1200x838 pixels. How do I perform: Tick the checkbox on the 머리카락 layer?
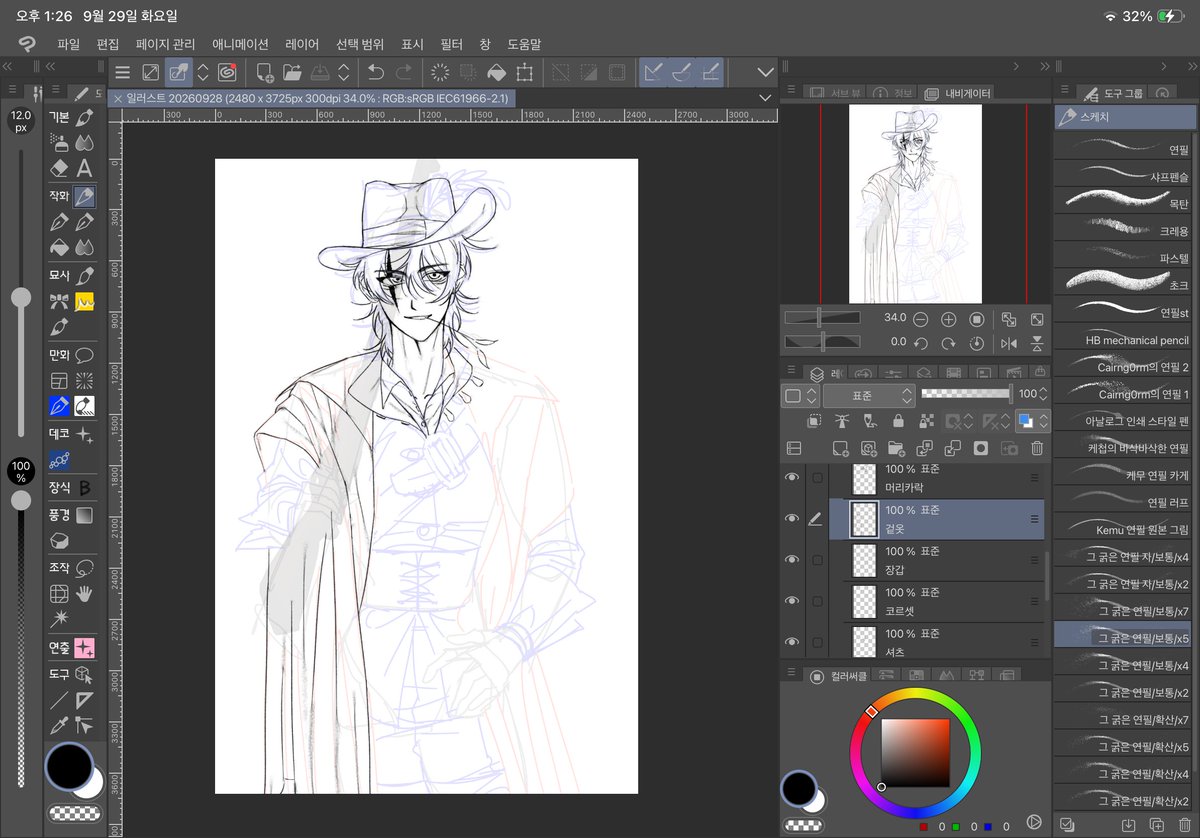(817, 478)
